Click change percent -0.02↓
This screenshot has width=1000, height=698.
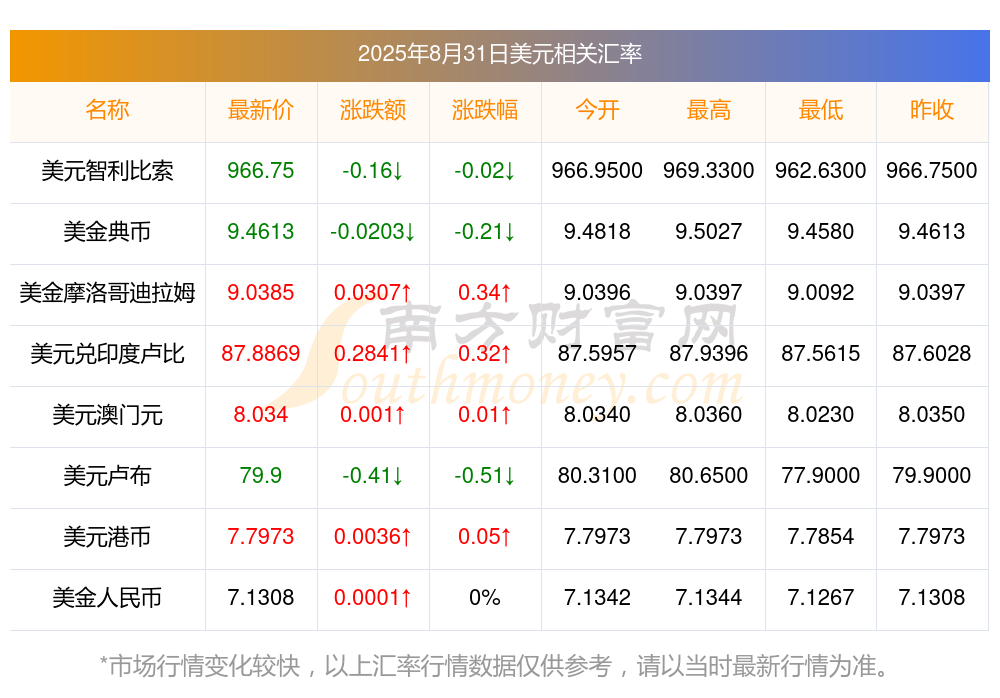point(485,171)
